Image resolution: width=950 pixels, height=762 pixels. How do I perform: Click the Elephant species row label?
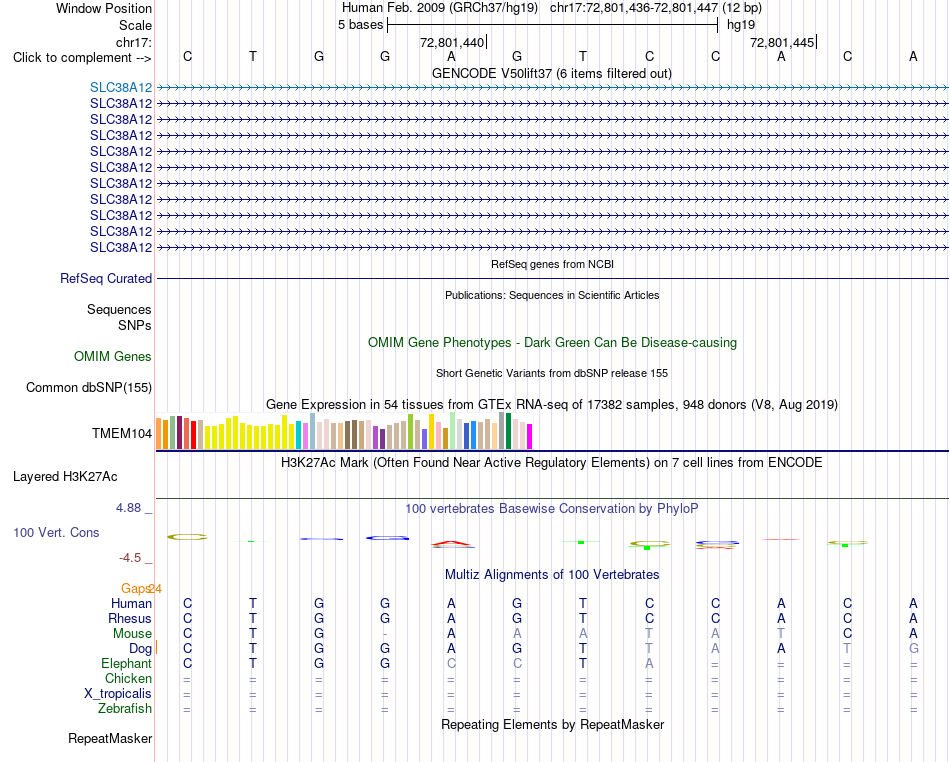click(126, 664)
